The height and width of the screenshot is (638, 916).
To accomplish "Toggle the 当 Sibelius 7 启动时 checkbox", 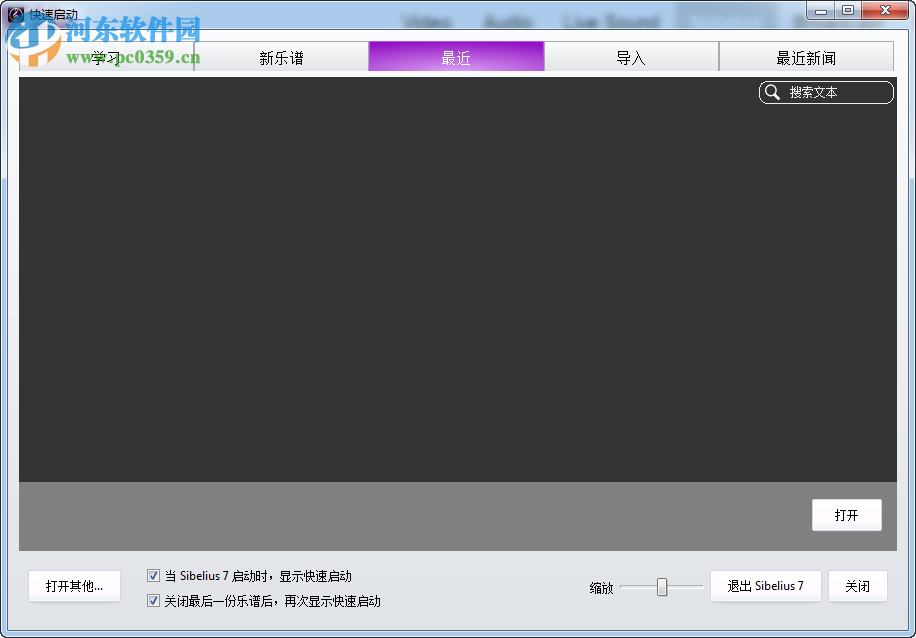I will [153, 575].
